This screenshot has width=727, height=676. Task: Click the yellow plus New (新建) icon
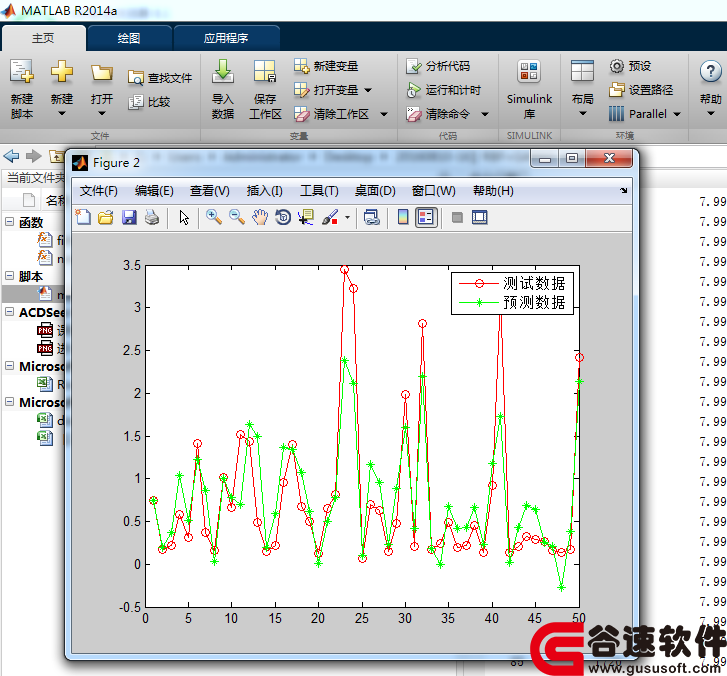click(62, 71)
